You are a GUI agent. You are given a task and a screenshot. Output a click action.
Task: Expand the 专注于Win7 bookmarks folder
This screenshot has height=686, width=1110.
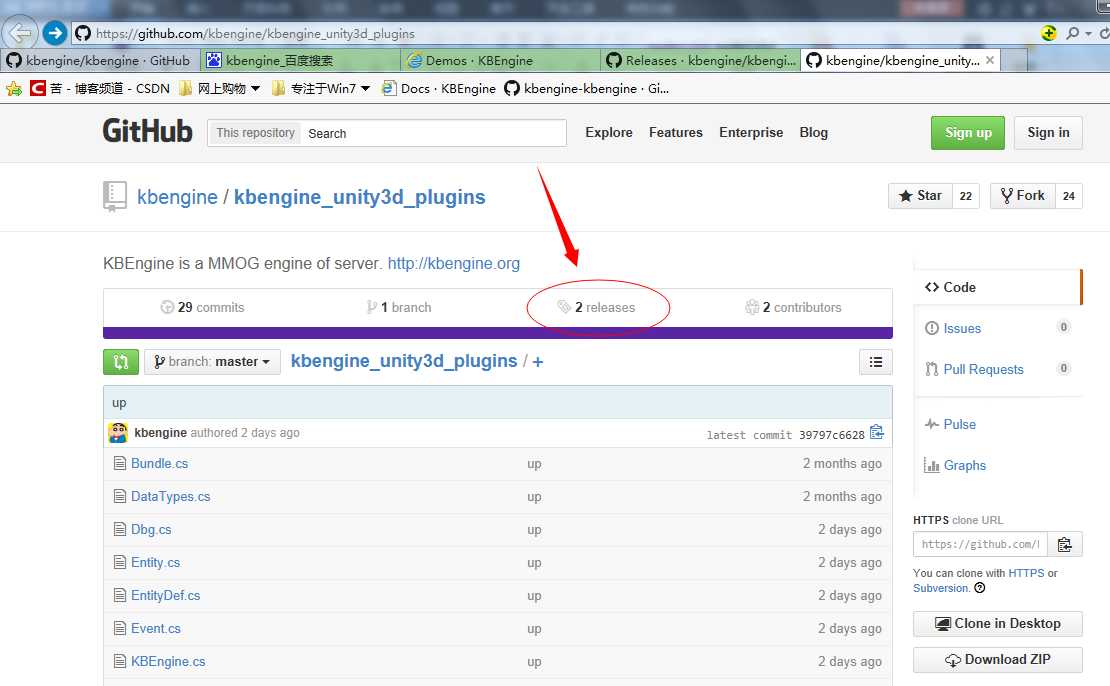tap(321, 88)
